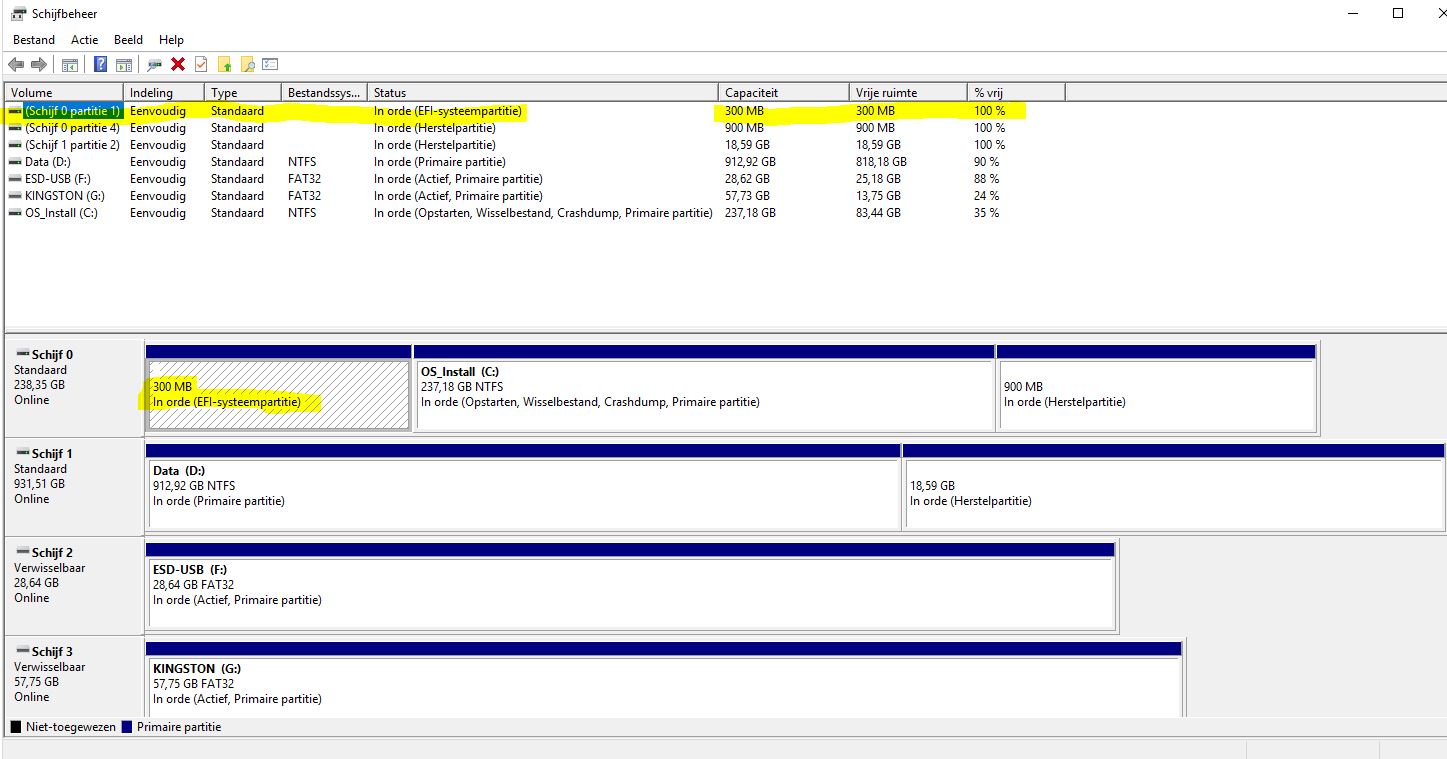
Task: Toggle the action pane toolbar icon
Action: click(x=124, y=65)
